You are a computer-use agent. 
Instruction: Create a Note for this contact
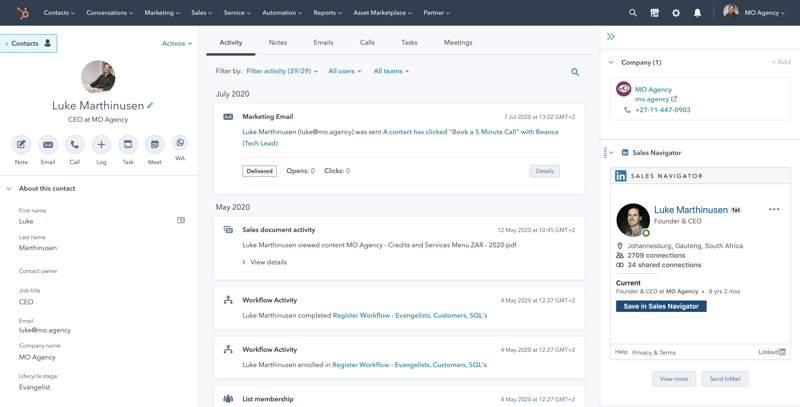[21, 145]
